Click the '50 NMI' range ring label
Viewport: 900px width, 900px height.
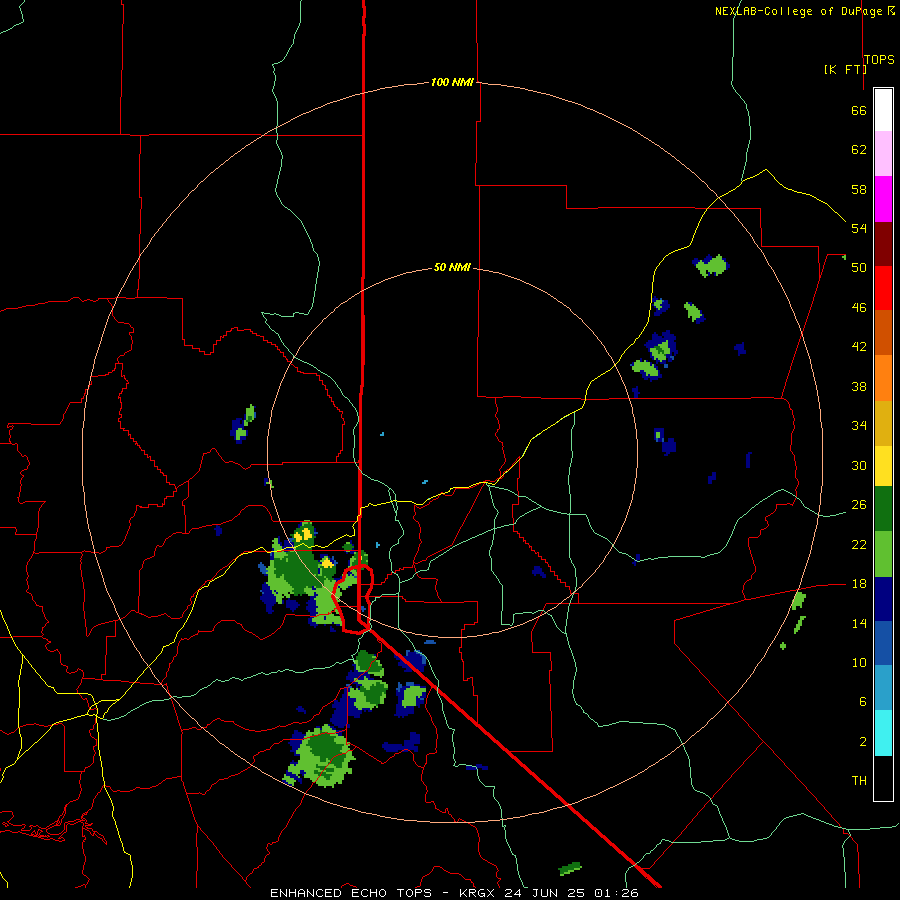point(452,267)
